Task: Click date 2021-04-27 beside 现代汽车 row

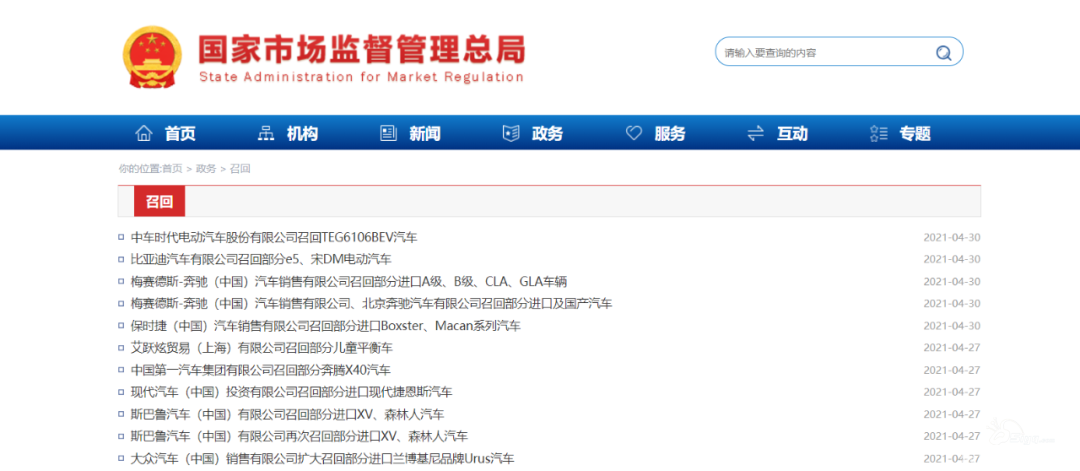Action: coord(952,392)
